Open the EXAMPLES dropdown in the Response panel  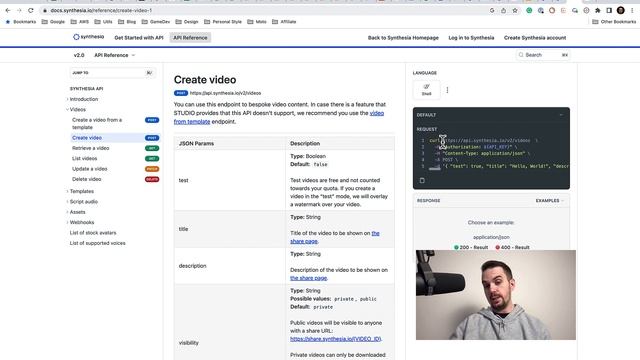(x=550, y=200)
